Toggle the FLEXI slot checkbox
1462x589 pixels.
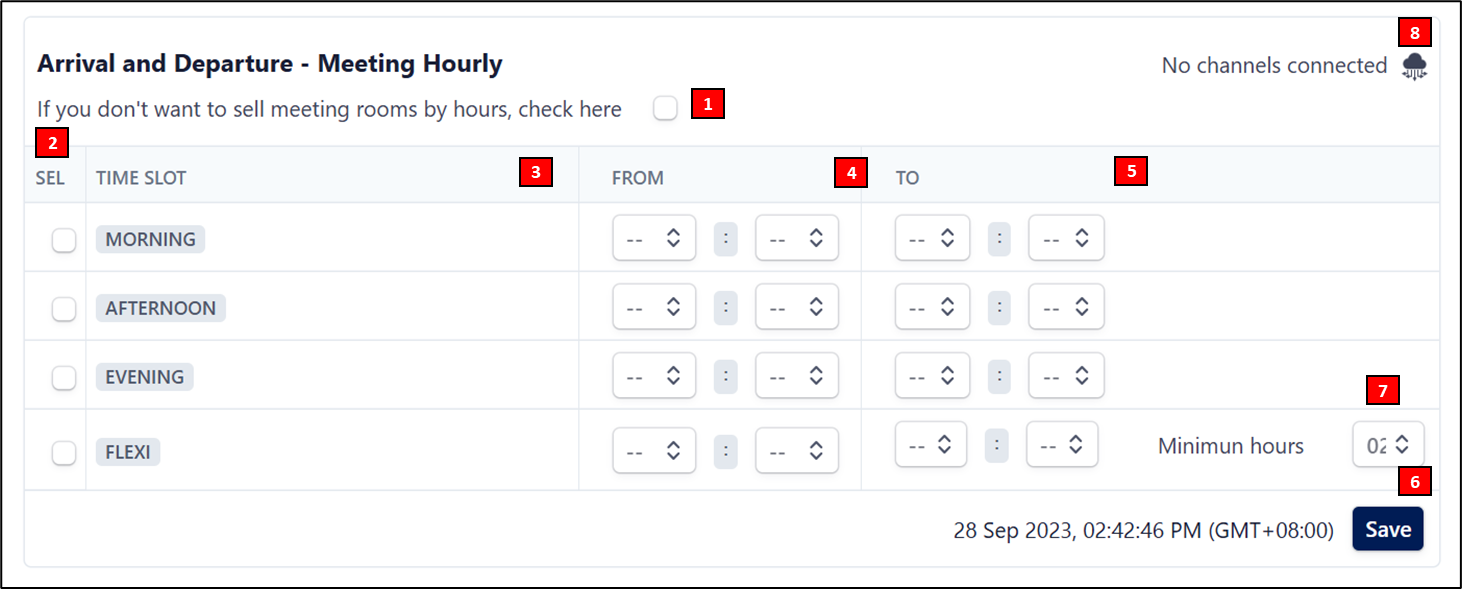click(64, 453)
